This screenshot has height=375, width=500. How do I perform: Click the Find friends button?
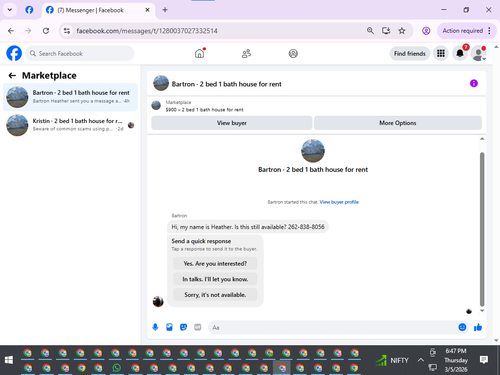click(410, 53)
